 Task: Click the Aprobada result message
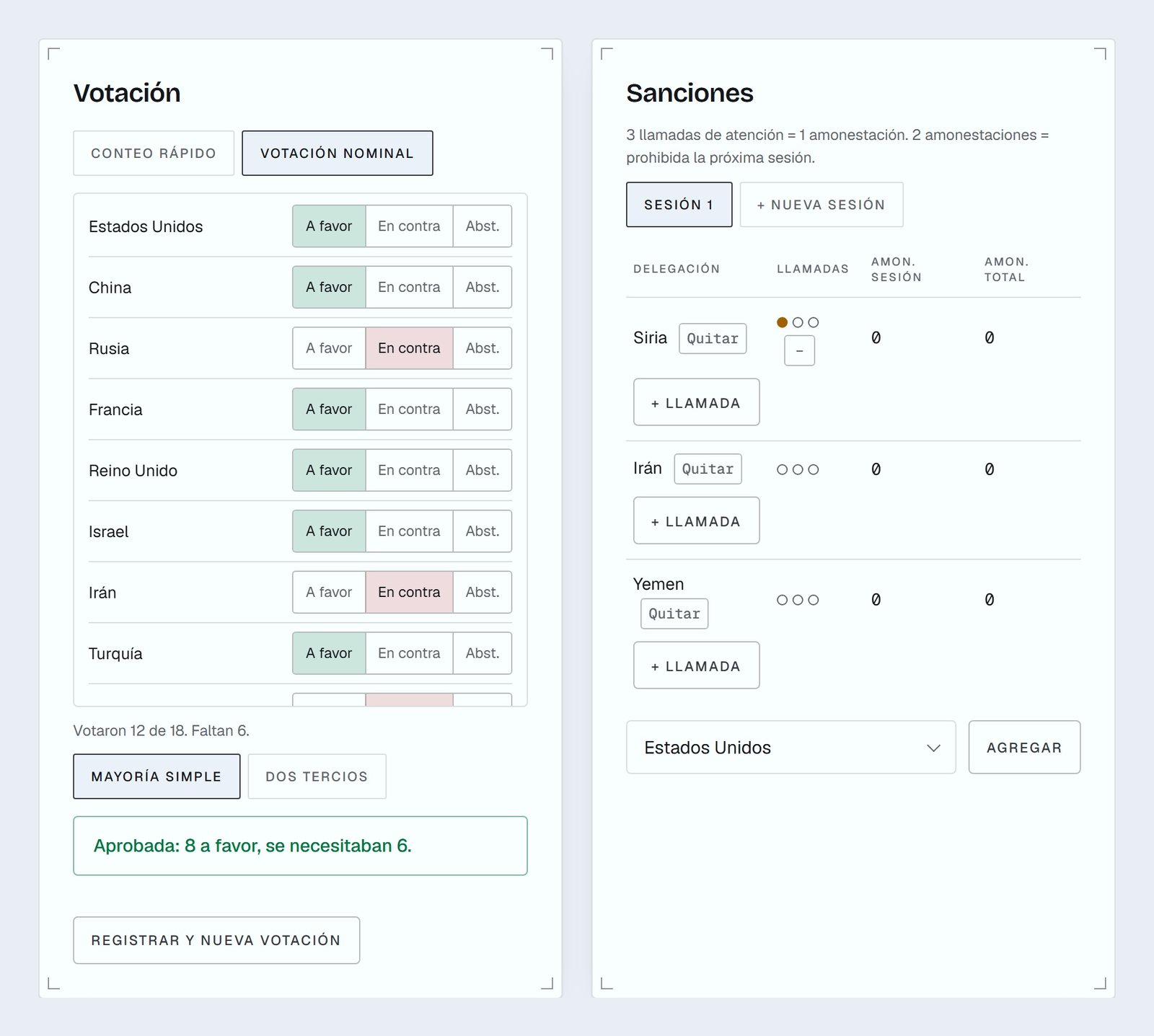(300, 846)
